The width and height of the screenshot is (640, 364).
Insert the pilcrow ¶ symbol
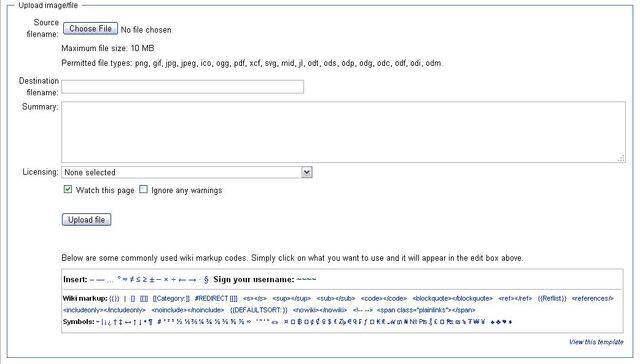coord(151,322)
